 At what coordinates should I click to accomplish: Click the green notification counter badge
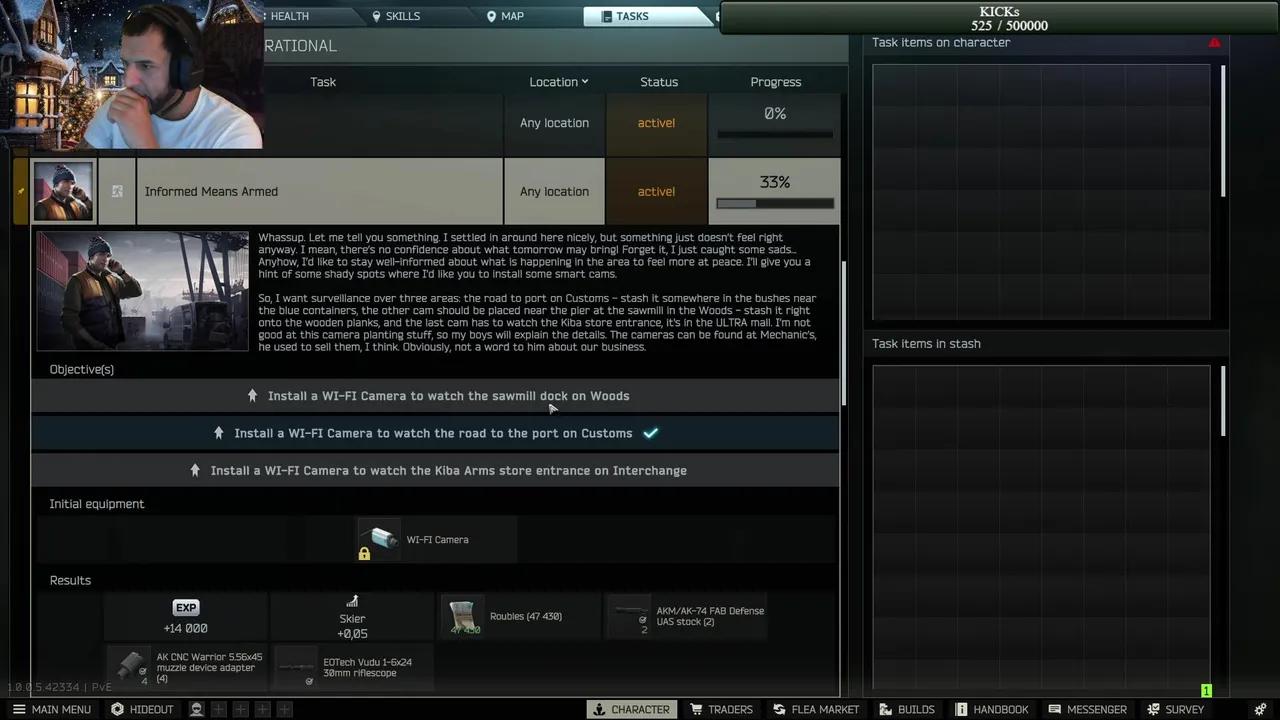point(1206,691)
